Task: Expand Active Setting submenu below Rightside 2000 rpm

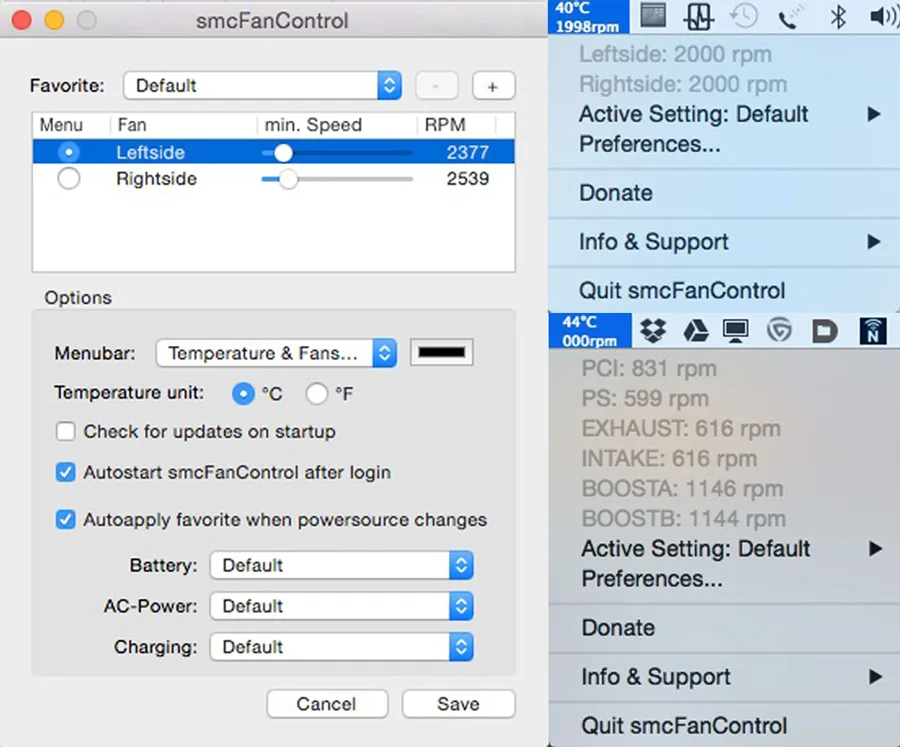Action: [724, 114]
